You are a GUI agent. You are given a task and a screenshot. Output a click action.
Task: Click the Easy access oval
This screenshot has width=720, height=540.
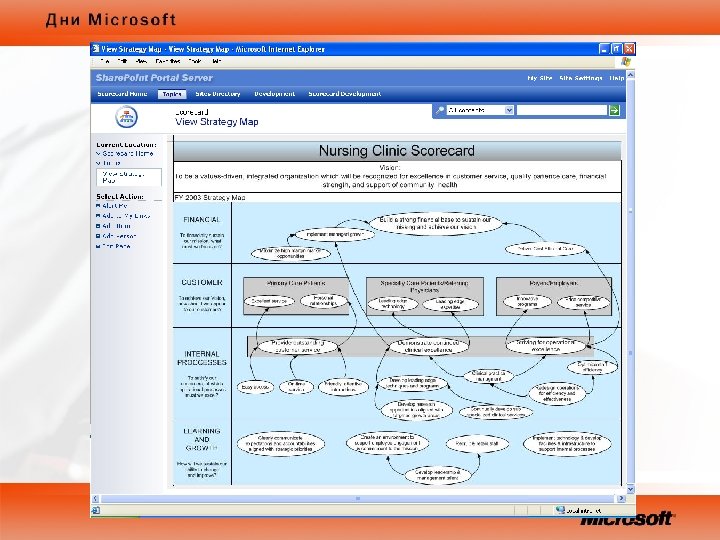pos(255,388)
